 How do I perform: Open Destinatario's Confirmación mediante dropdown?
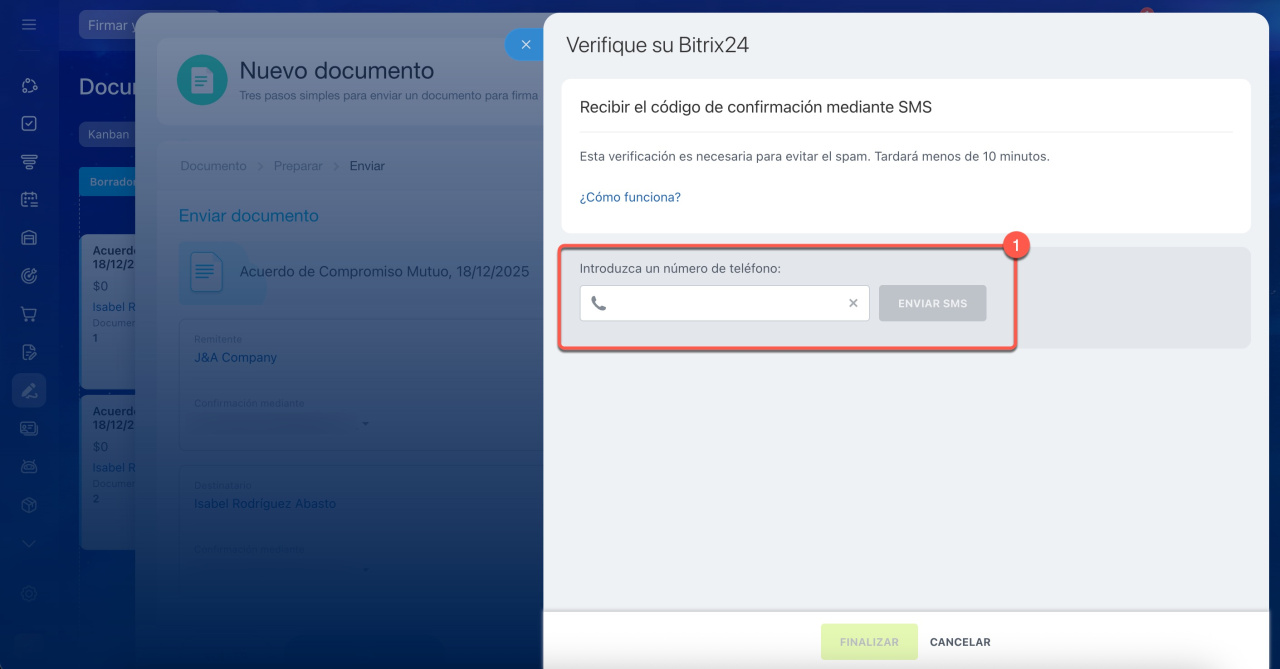point(282,569)
